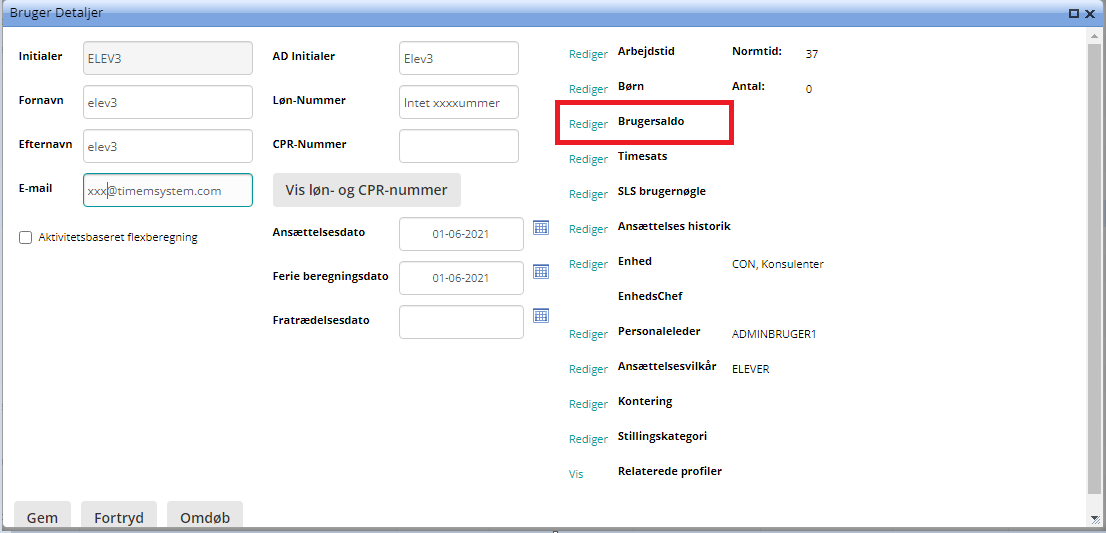Click the scroll down arrow on scrollbar

(x=1095, y=517)
